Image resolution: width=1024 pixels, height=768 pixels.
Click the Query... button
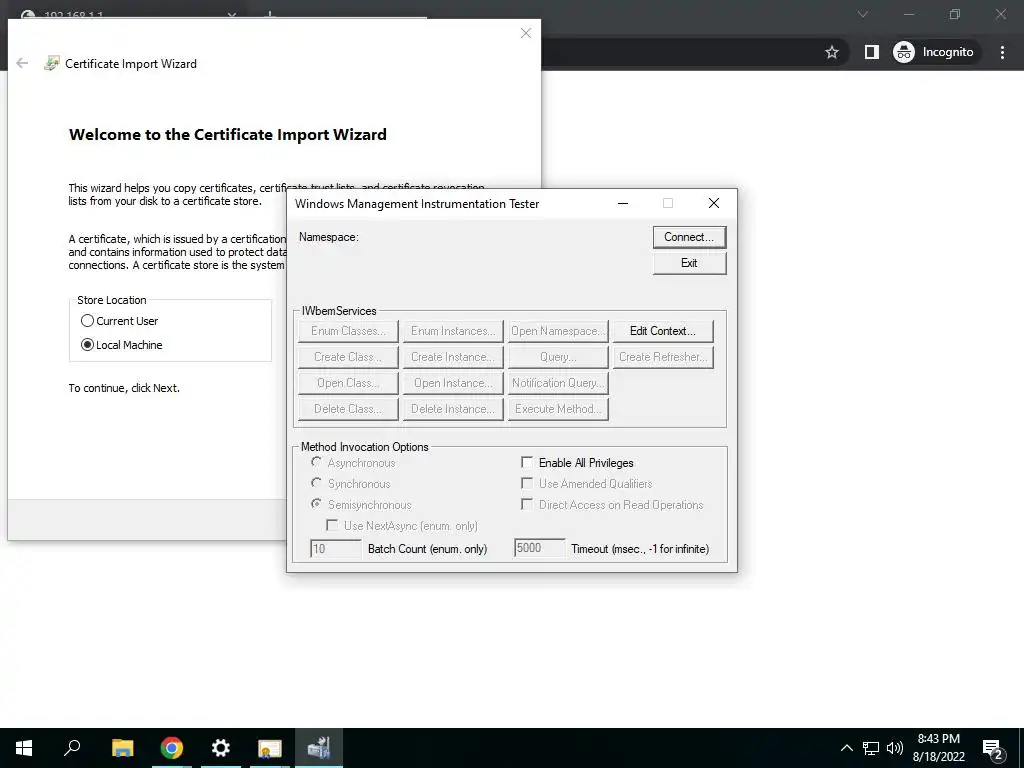pos(558,357)
